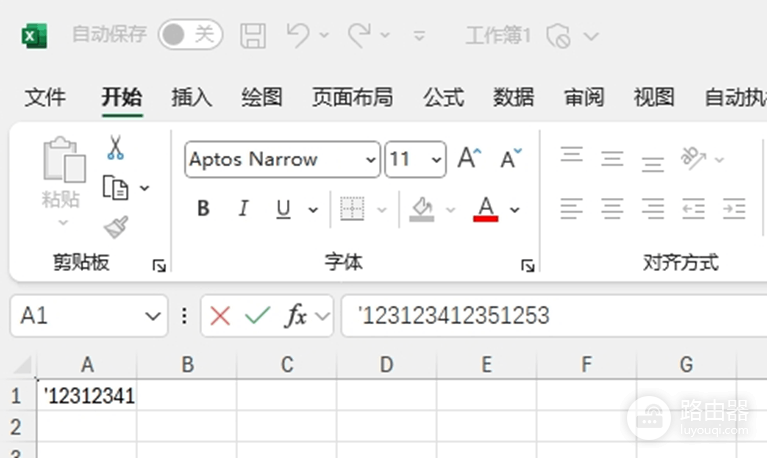
Task: Click the 工作簿1 workbook title
Action: pos(498,36)
